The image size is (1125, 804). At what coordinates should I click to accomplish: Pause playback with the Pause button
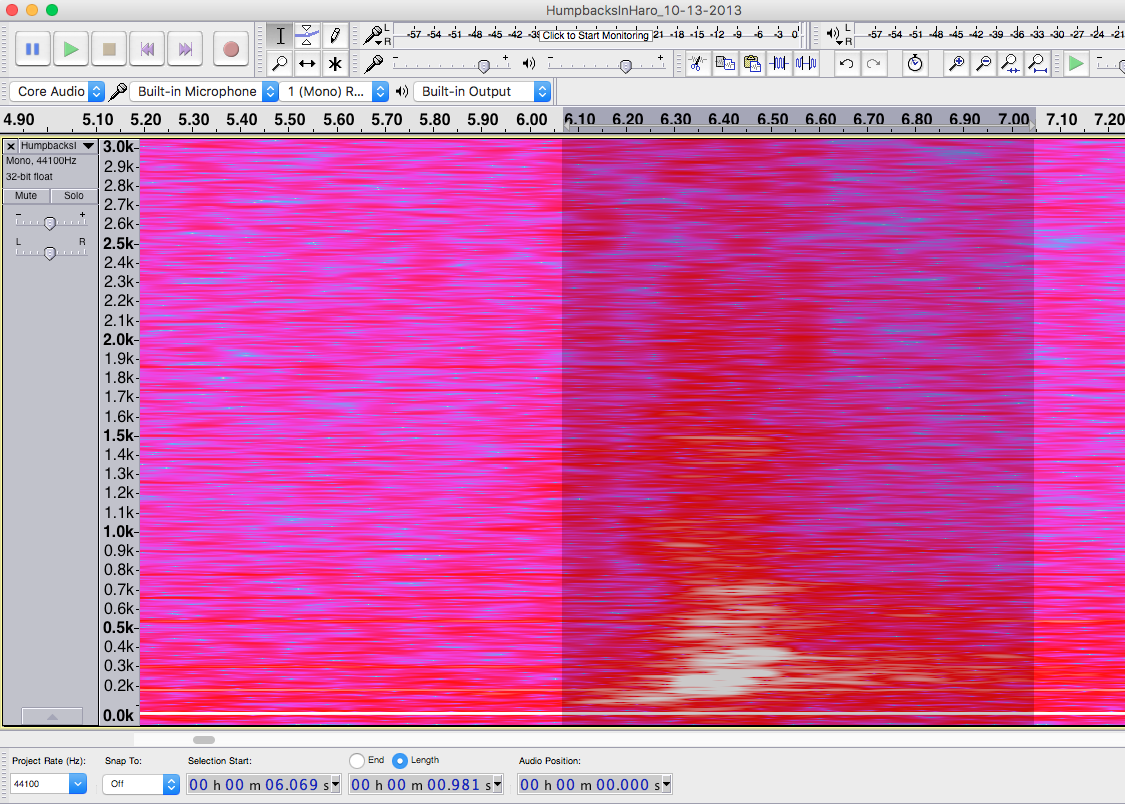click(32, 48)
